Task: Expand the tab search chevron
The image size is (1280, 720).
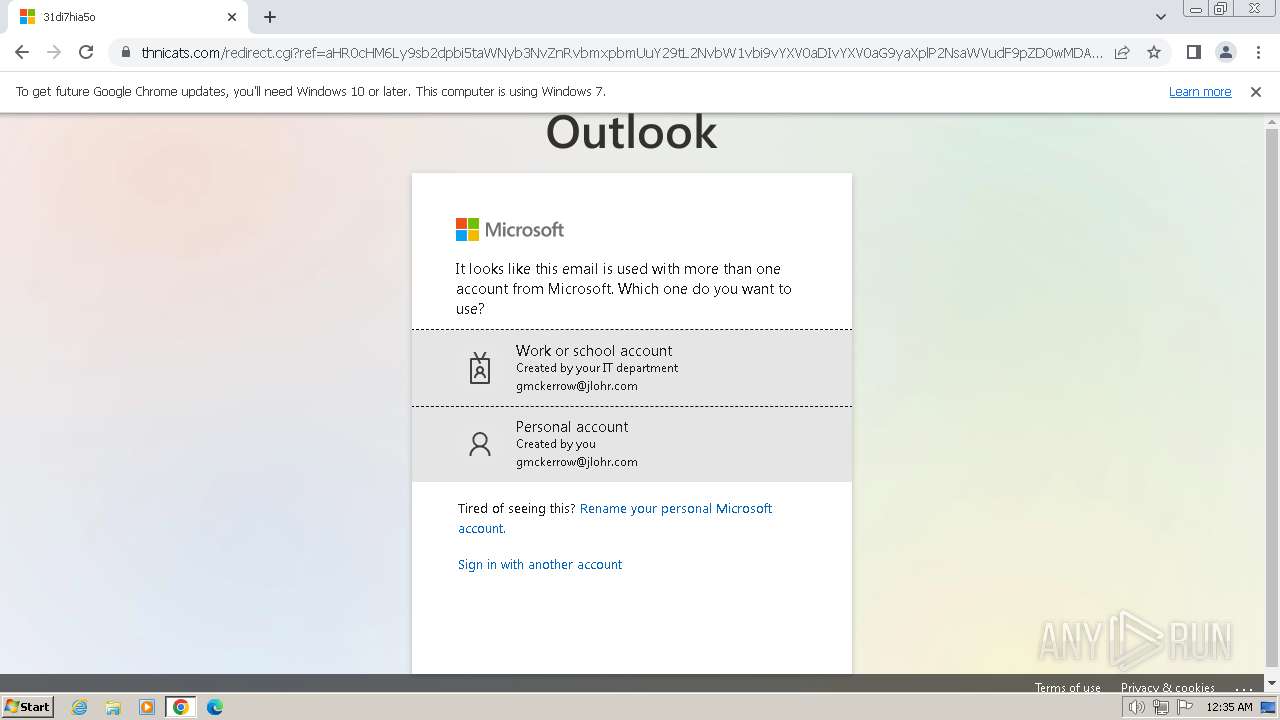Action: point(1161,17)
